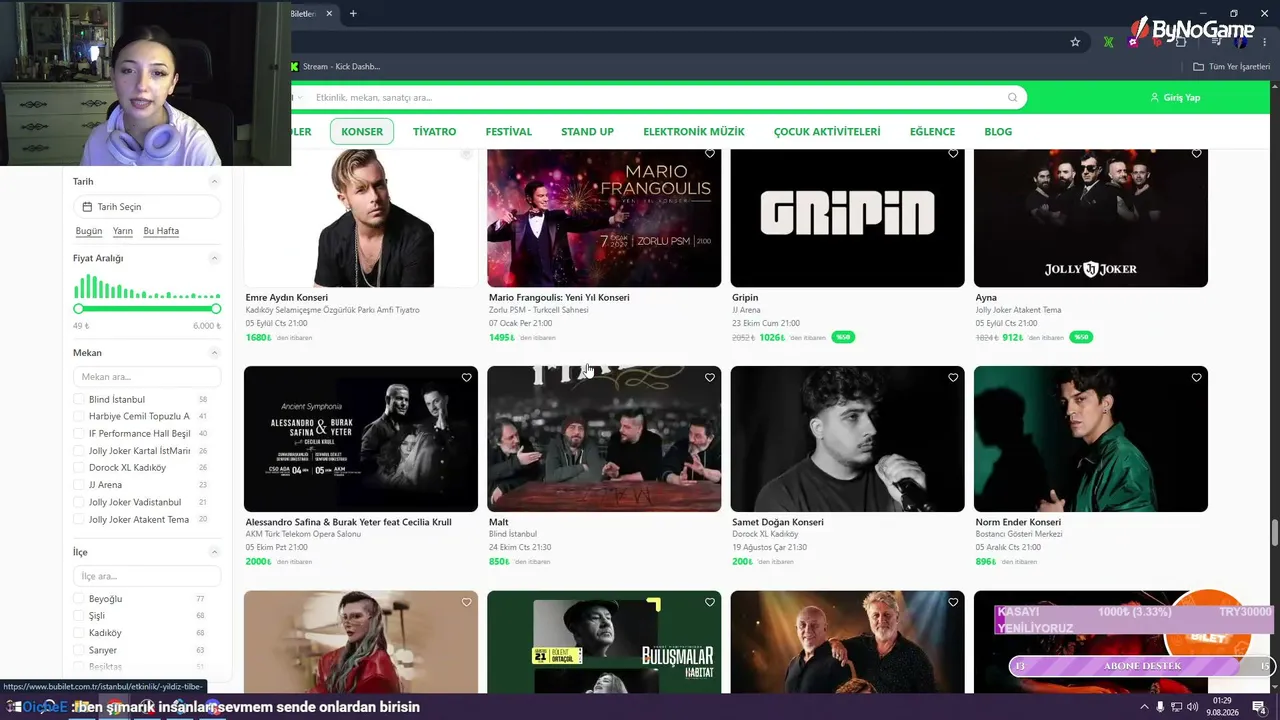Click the Mekan ara search box
The height and width of the screenshot is (720, 1280).
point(147,377)
